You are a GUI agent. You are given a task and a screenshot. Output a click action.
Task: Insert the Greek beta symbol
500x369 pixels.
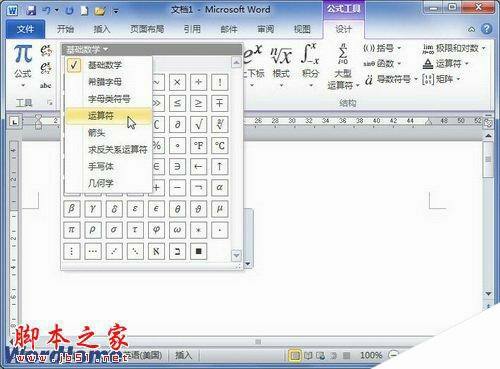72,209
